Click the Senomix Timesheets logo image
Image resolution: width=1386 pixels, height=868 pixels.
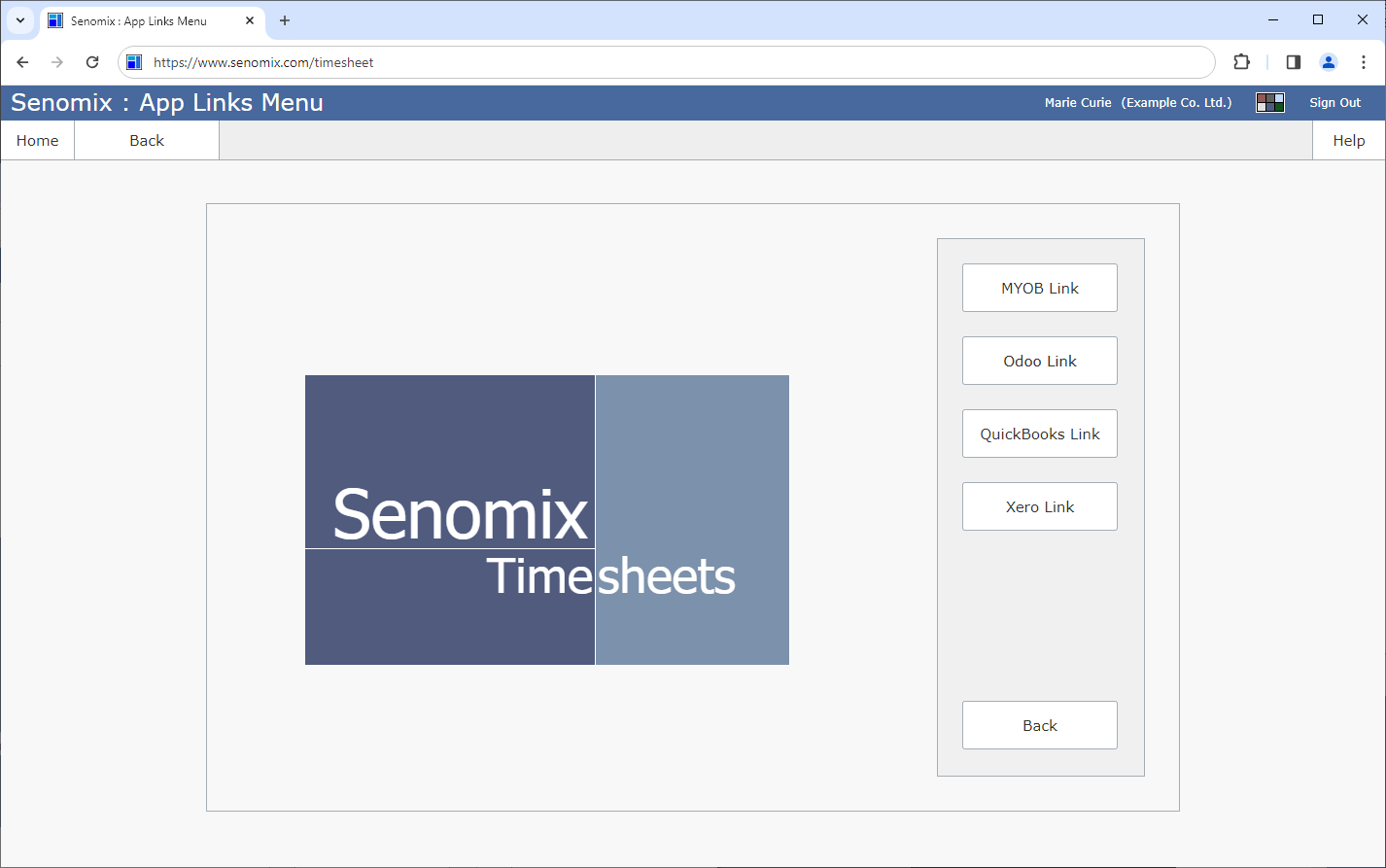(x=547, y=520)
